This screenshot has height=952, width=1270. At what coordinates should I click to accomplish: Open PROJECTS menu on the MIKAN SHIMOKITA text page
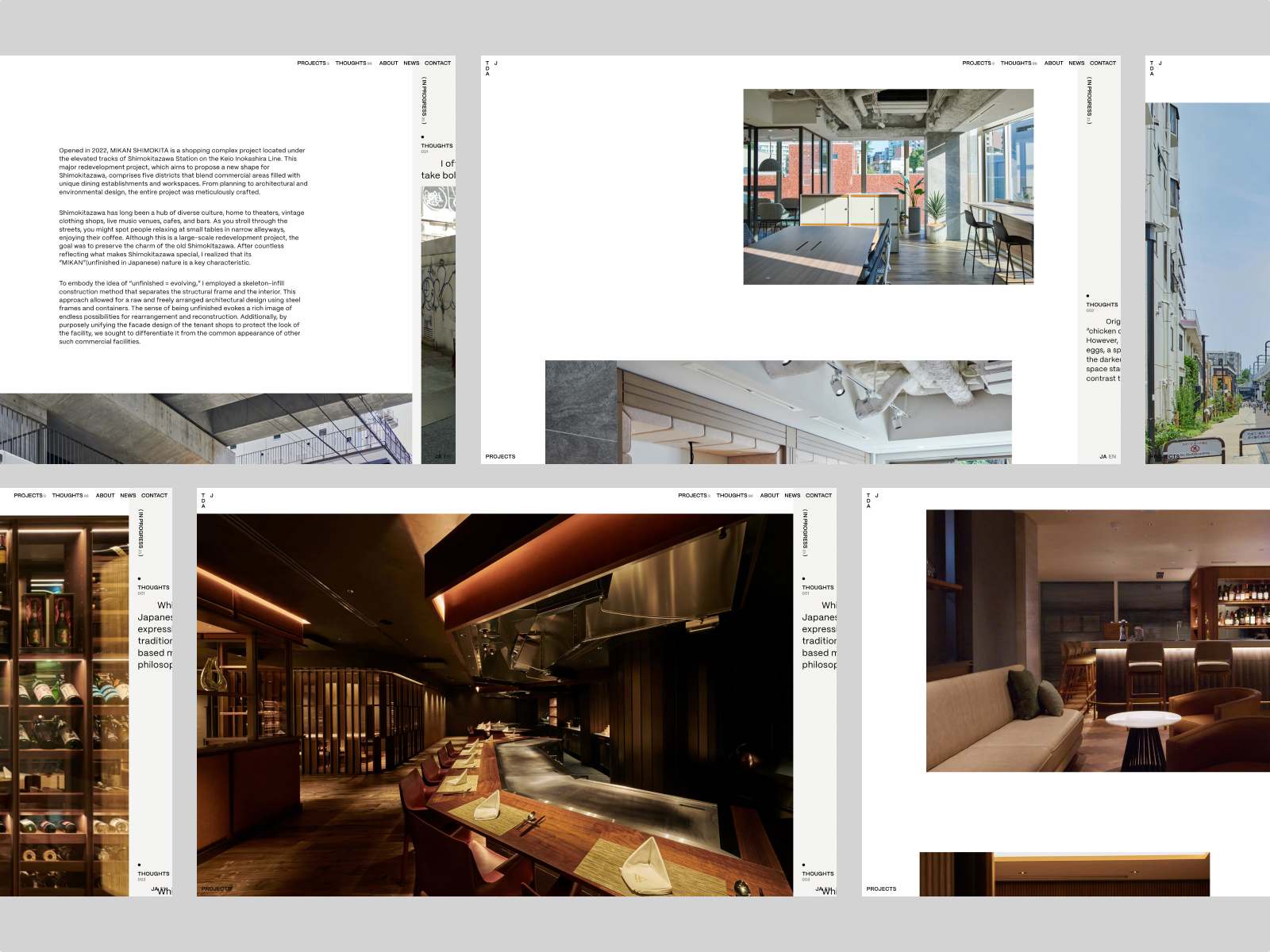[x=313, y=63]
